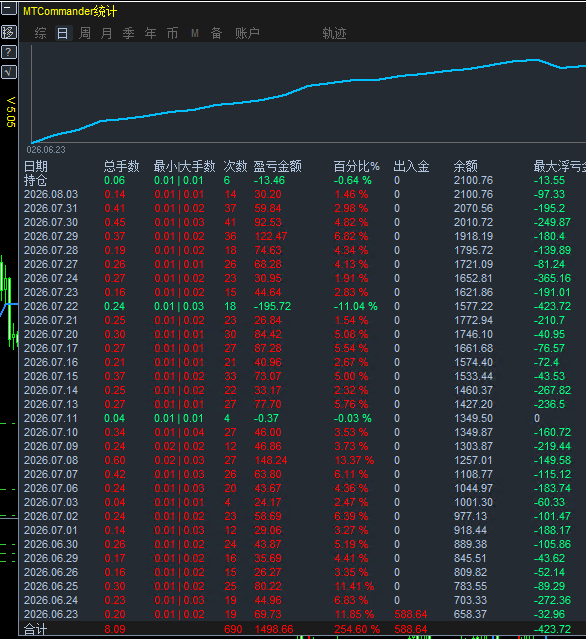This screenshot has height=639, width=586.
Task: Collapse panel with the minus button
Action: (9, 8)
